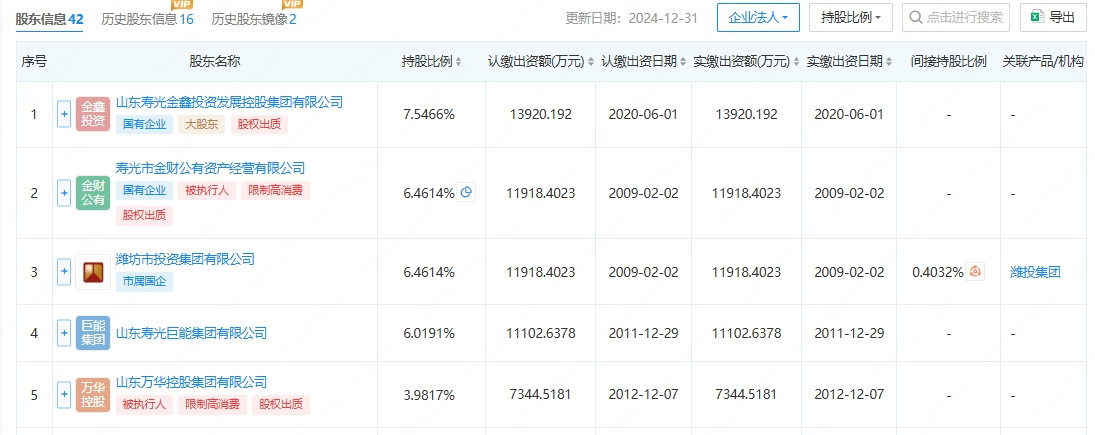1095x435 pixels.
Task: Click the 潍坊市投资集团 red logo
Action: click(93, 272)
